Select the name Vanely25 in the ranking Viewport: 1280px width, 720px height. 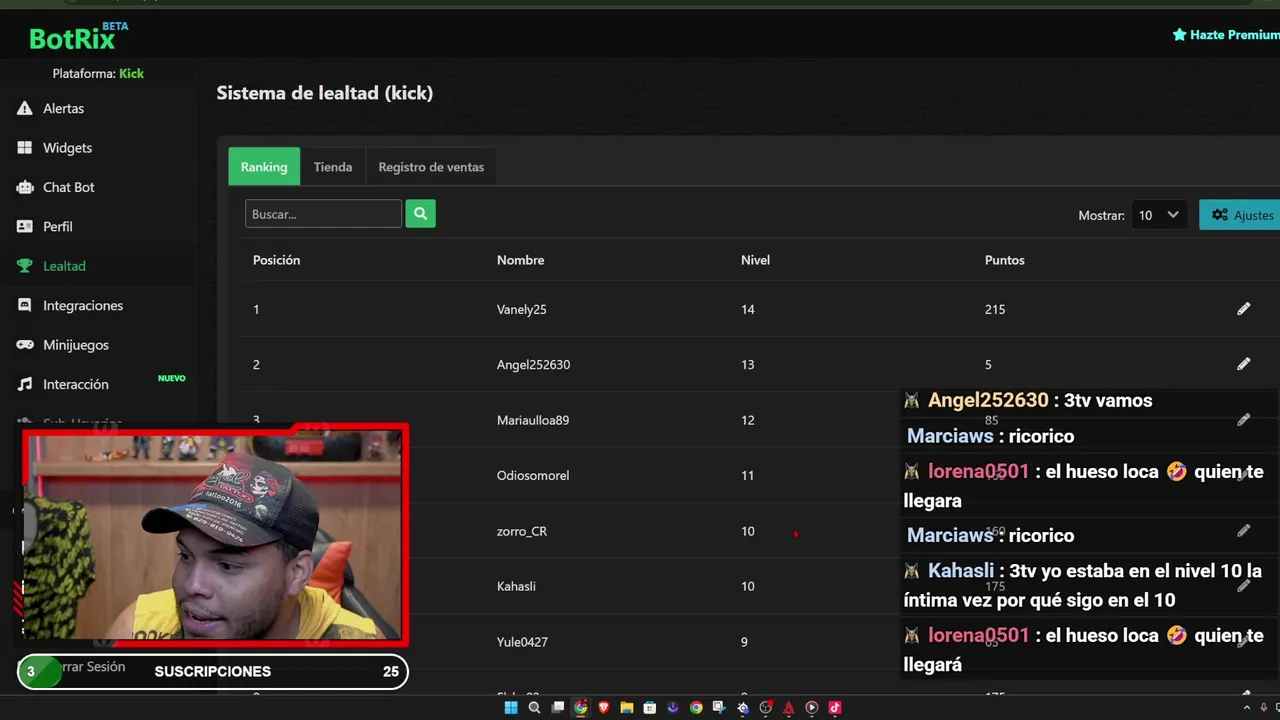[x=522, y=310]
